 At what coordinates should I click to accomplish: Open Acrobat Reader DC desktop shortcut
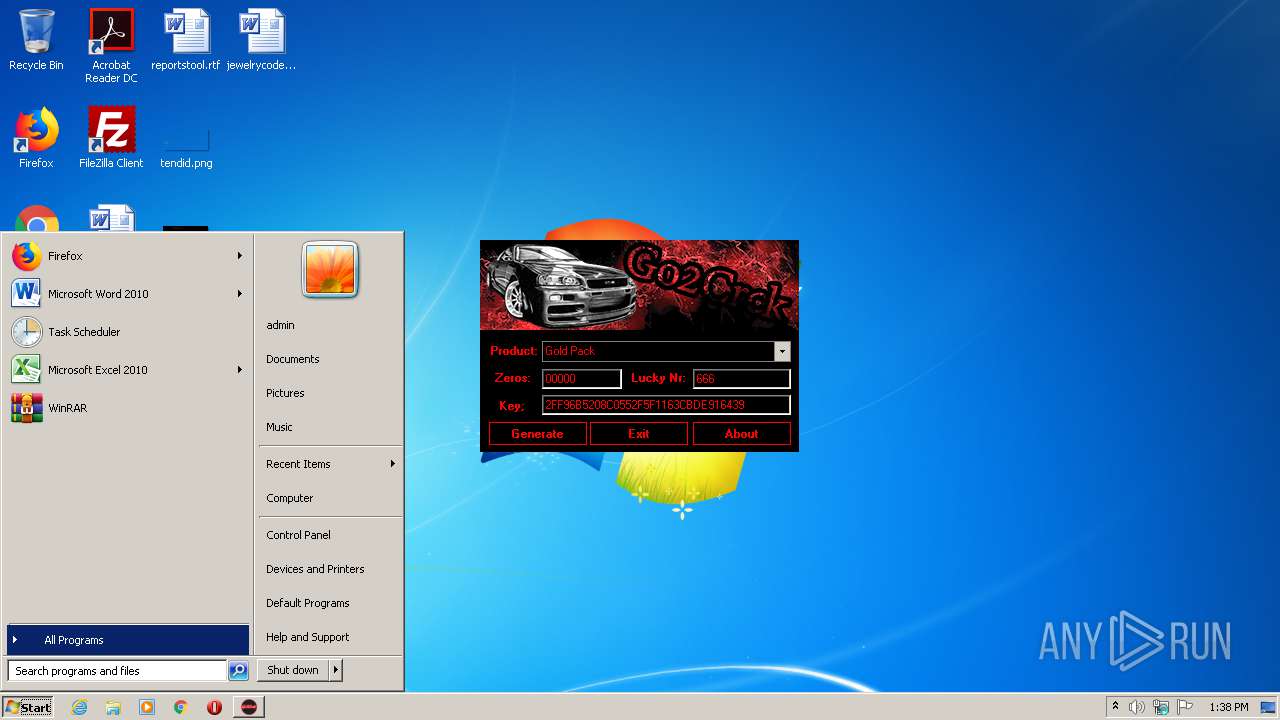coord(111,46)
